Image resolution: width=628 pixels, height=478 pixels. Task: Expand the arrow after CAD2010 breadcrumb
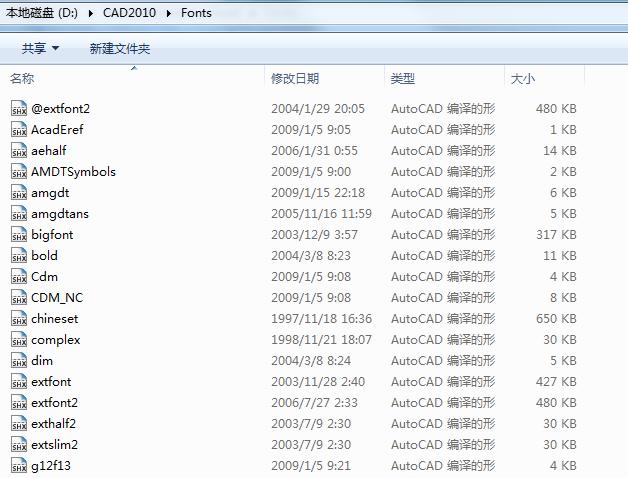pos(169,13)
